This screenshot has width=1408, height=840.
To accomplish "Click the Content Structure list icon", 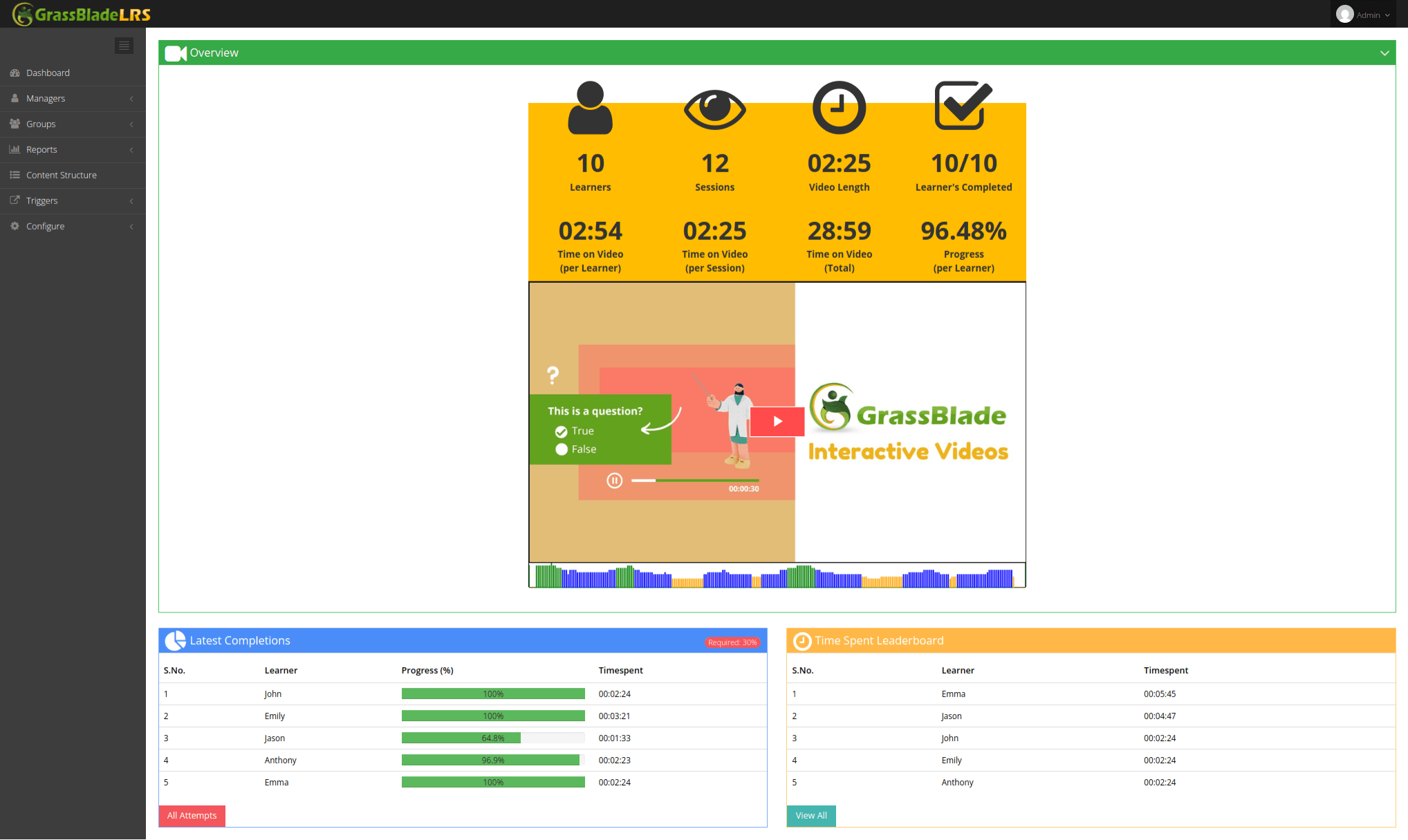I will click(15, 175).
